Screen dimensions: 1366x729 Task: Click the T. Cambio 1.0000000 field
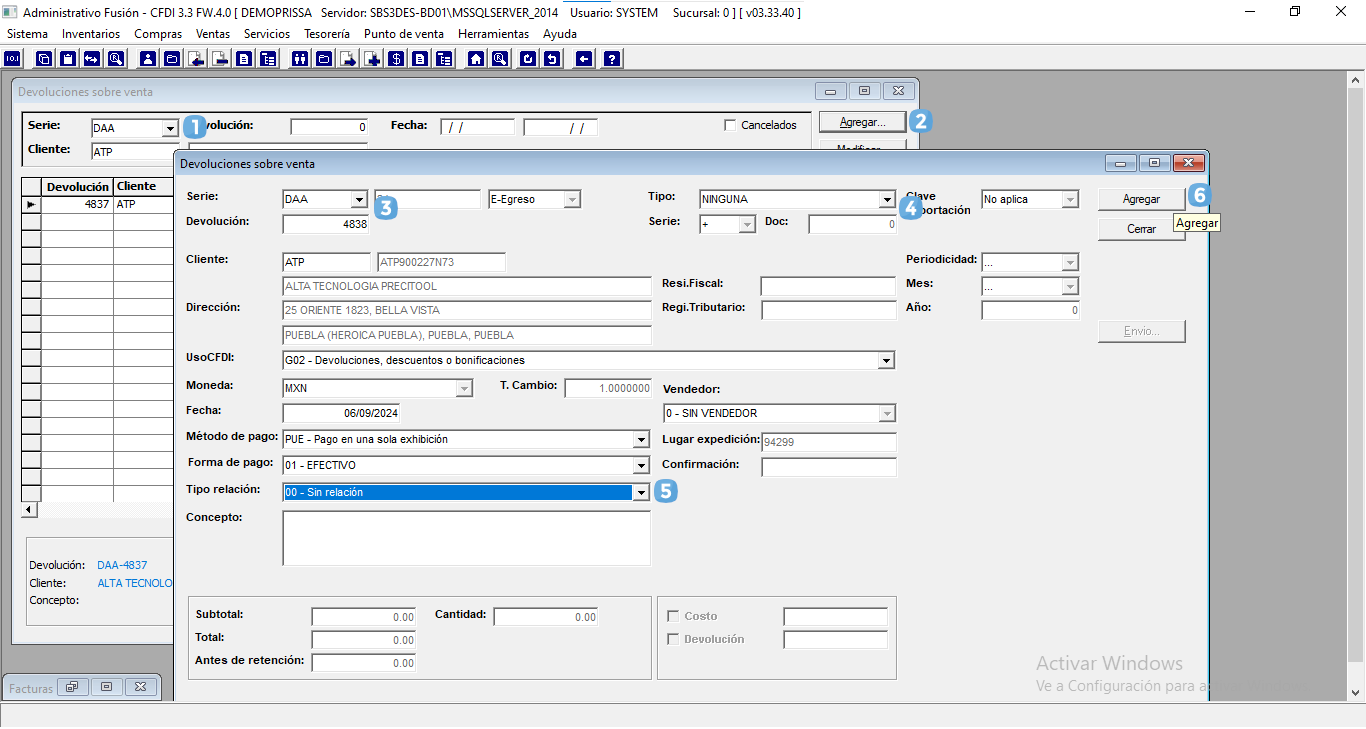pos(608,388)
